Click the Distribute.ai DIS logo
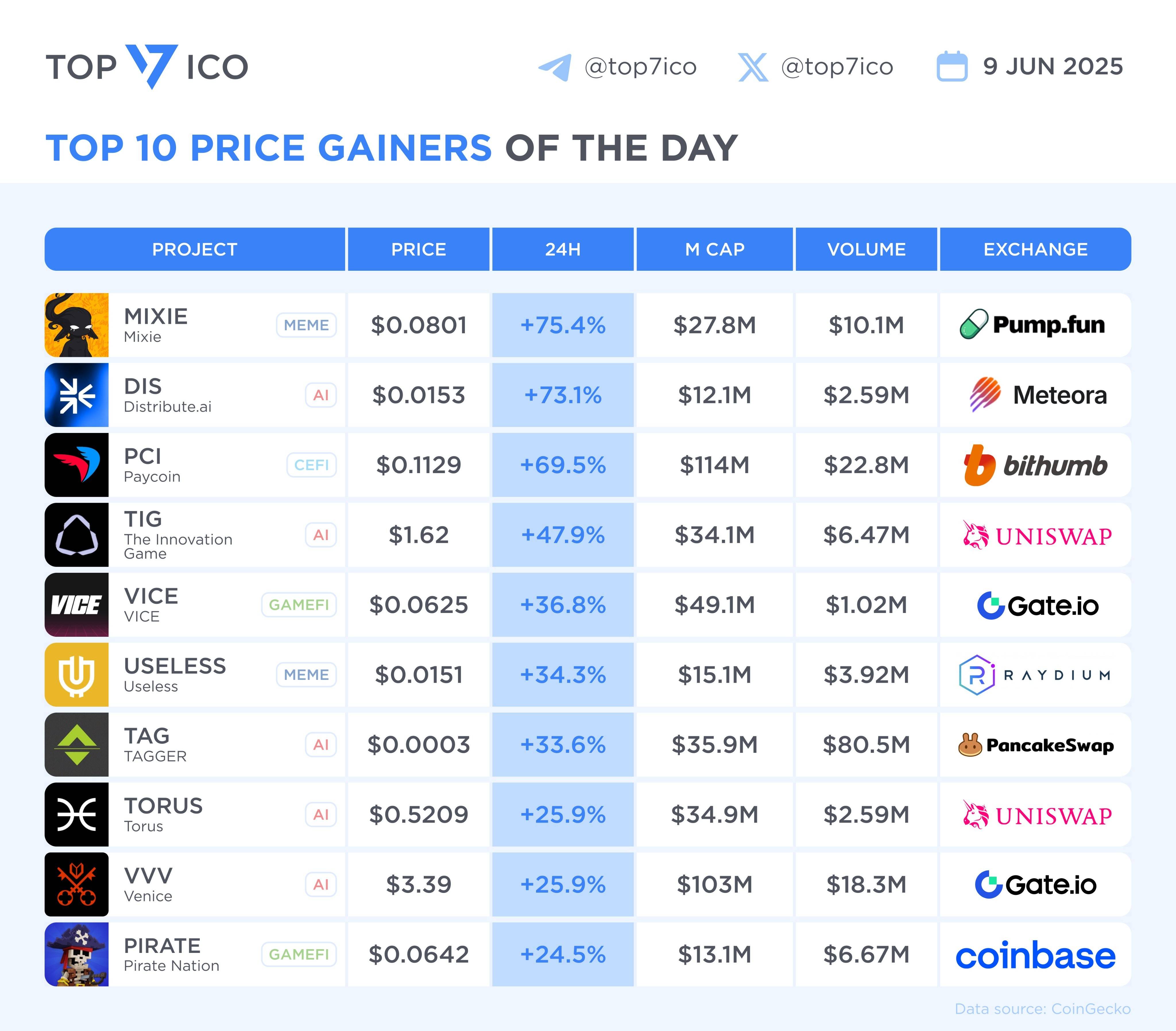The width and height of the screenshot is (1176, 1031). point(77,395)
